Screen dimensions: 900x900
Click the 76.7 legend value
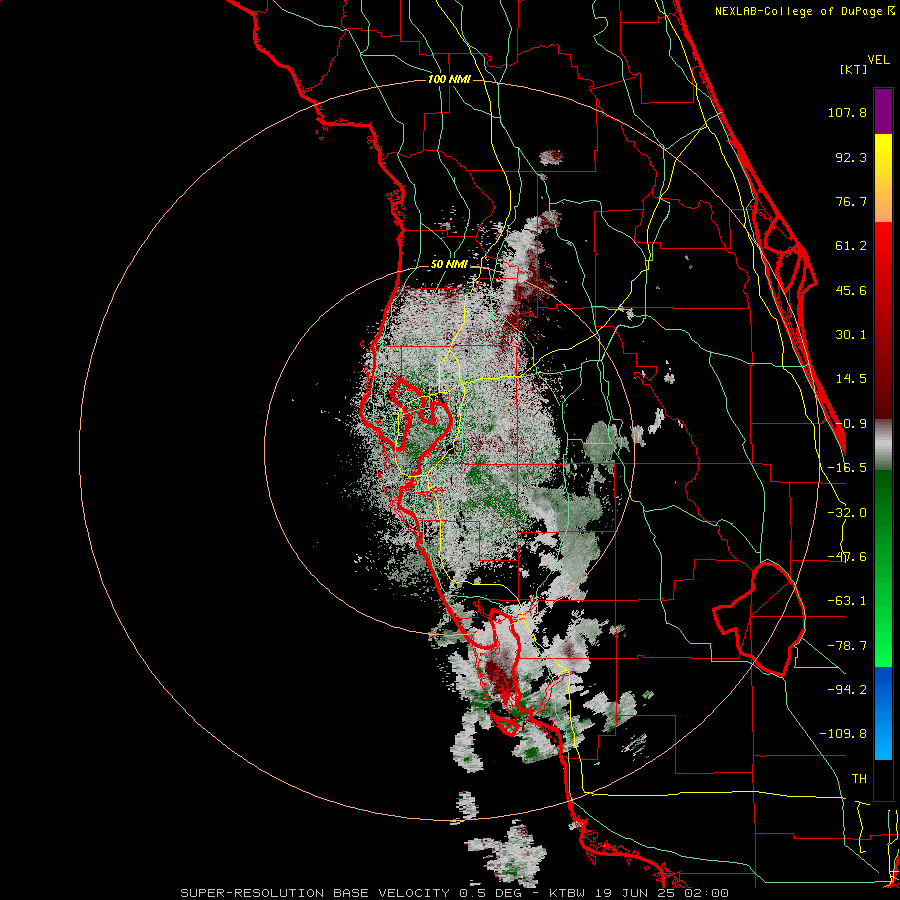coord(851,201)
